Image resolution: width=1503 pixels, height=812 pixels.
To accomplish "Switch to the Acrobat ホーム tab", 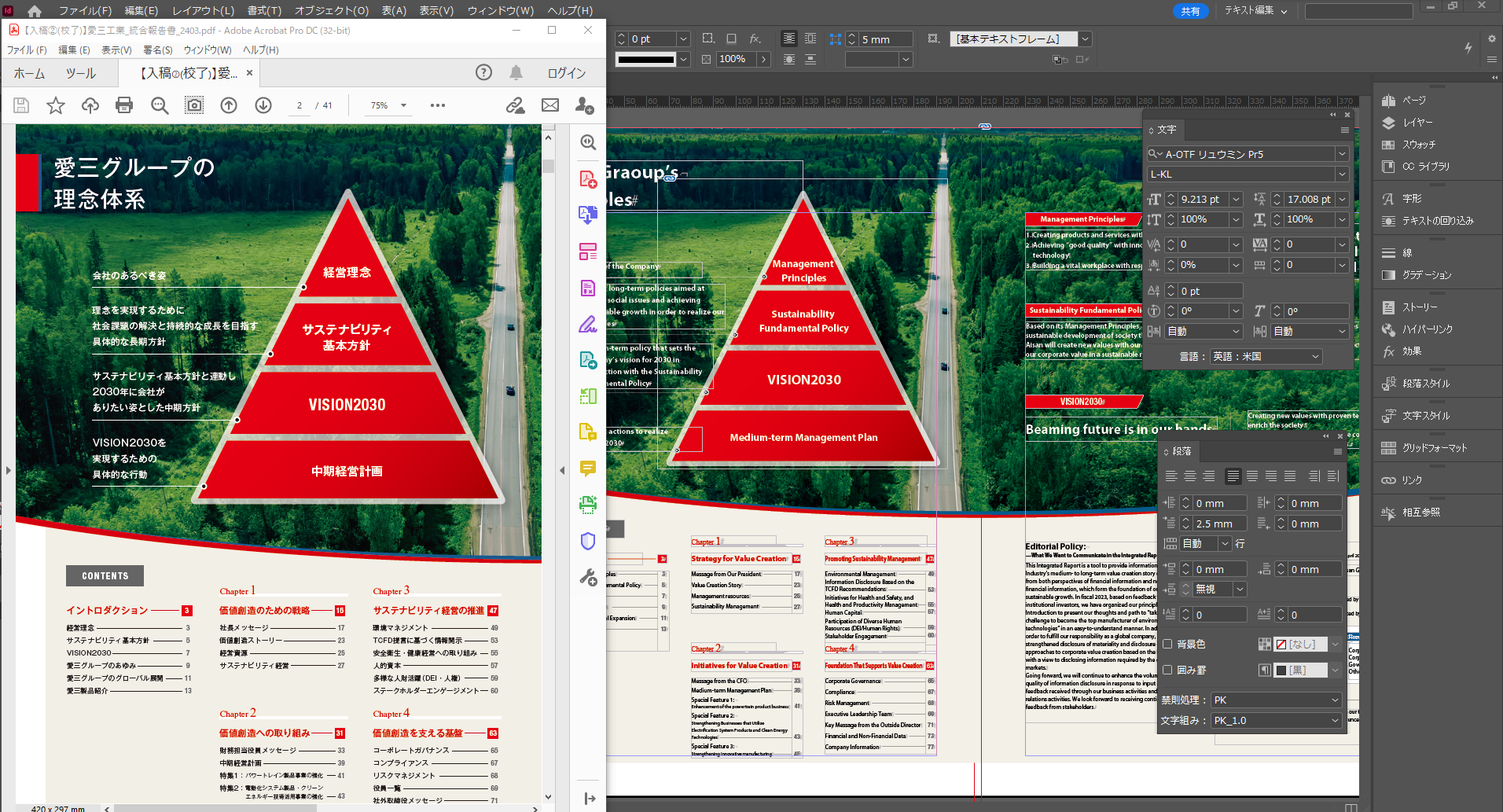I will click(x=29, y=73).
